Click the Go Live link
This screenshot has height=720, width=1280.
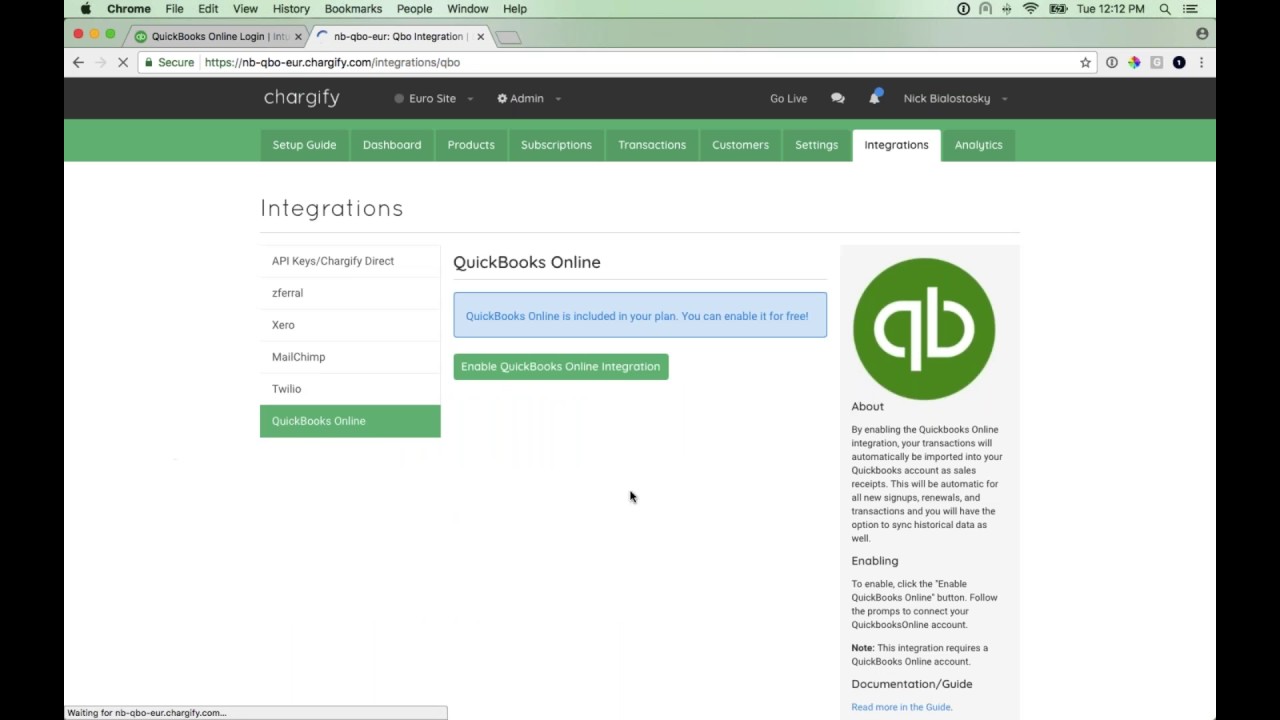tap(788, 98)
